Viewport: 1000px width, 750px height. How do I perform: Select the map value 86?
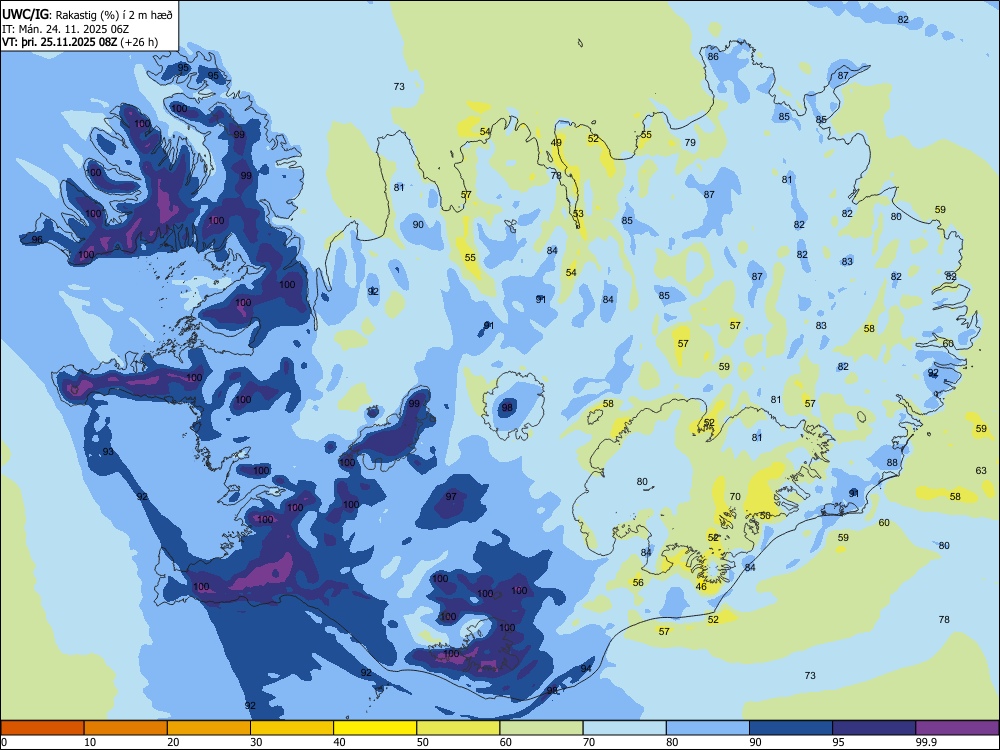tap(713, 56)
